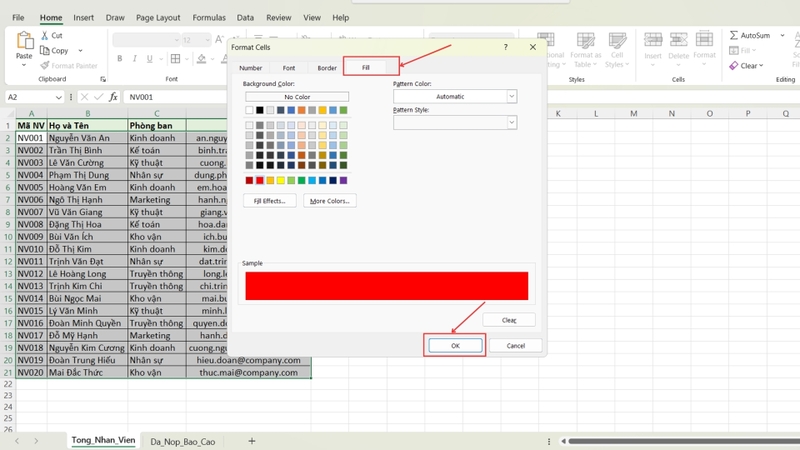Open the Pattern Color dropdown
The image size is (800, 450).
point(511,96)
